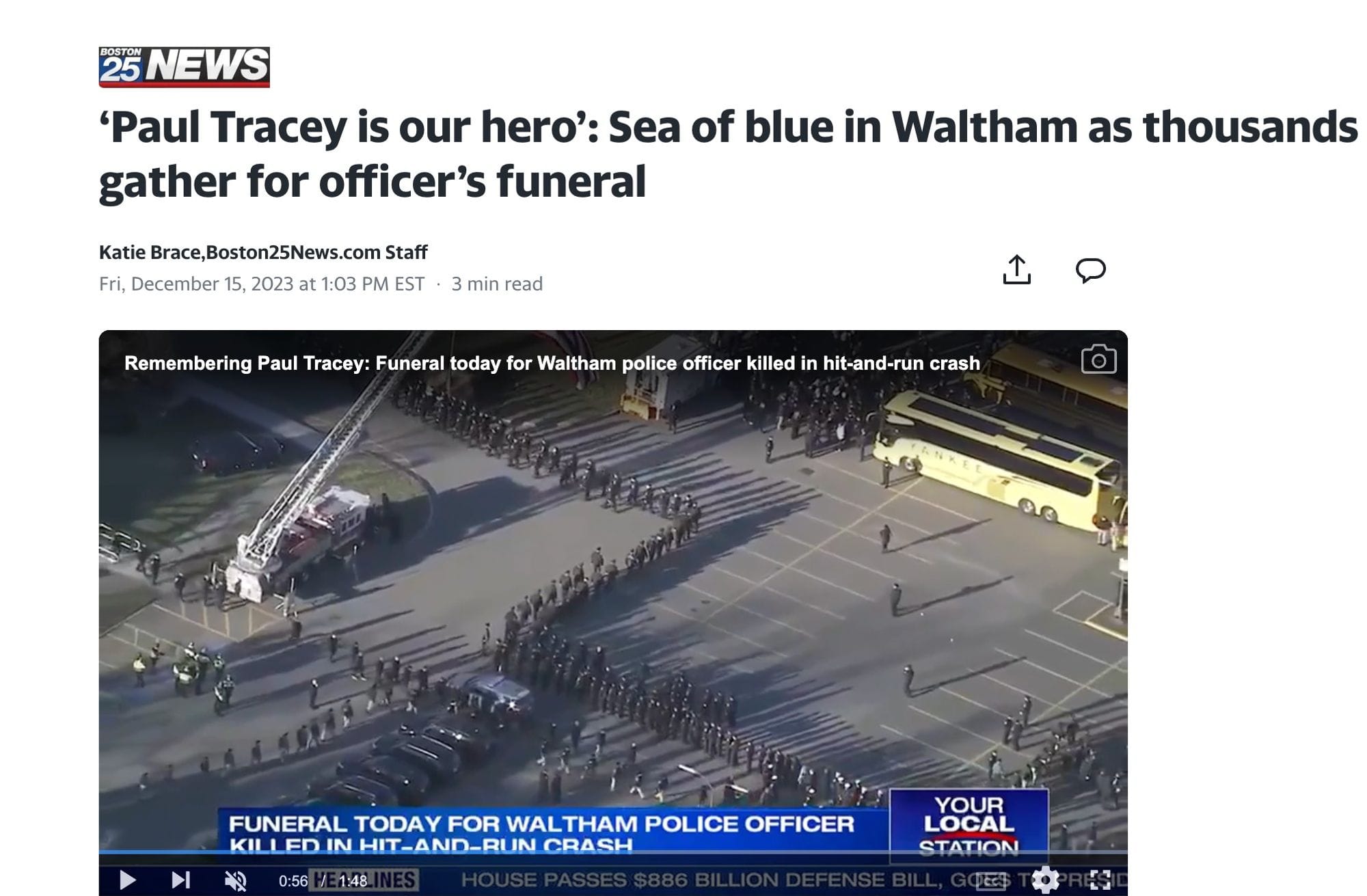Screen dimensions: 1367x896
Task: Switch the video to fullscreen mode
Action: (1100, 880)
